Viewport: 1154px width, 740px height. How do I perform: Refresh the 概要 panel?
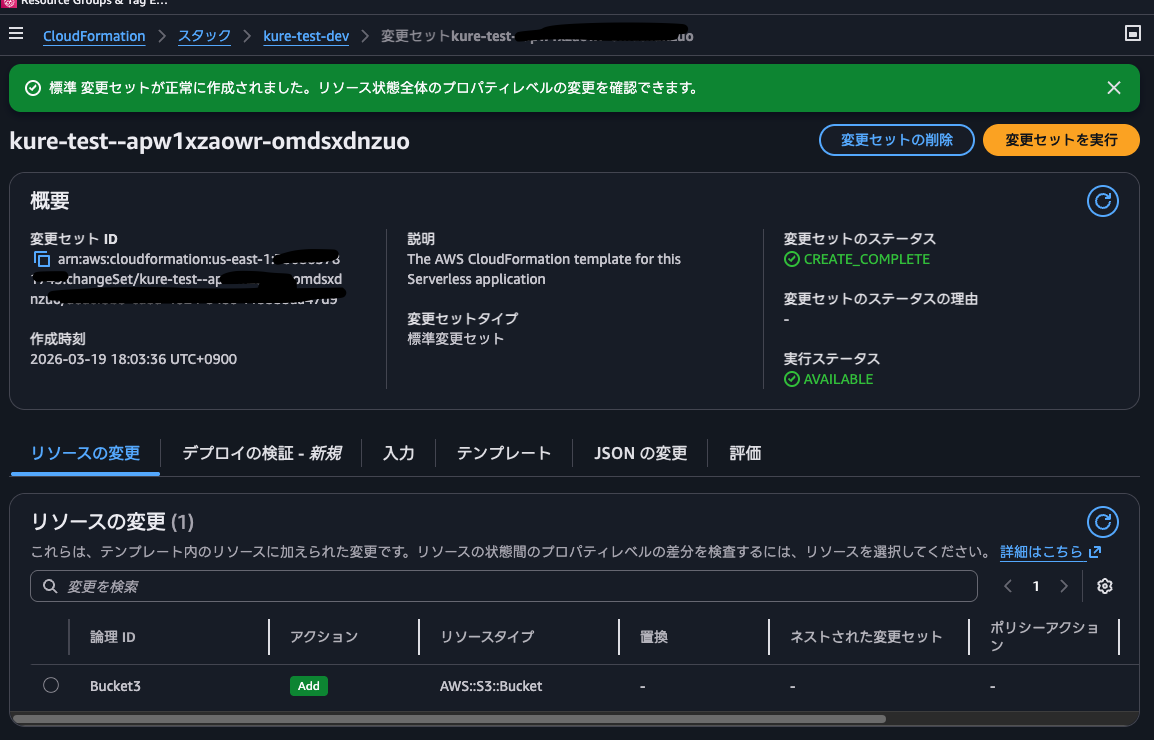point(1102,201)
